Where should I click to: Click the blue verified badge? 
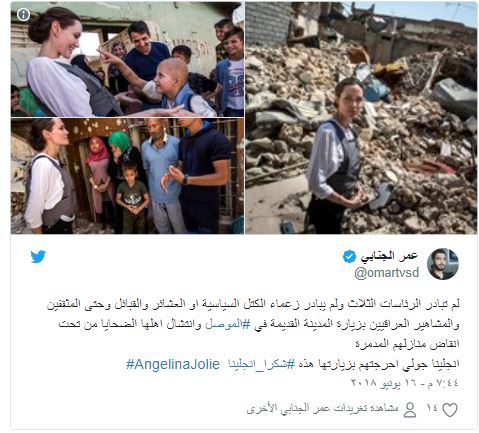pyautogui.click(x=349, y=256)
